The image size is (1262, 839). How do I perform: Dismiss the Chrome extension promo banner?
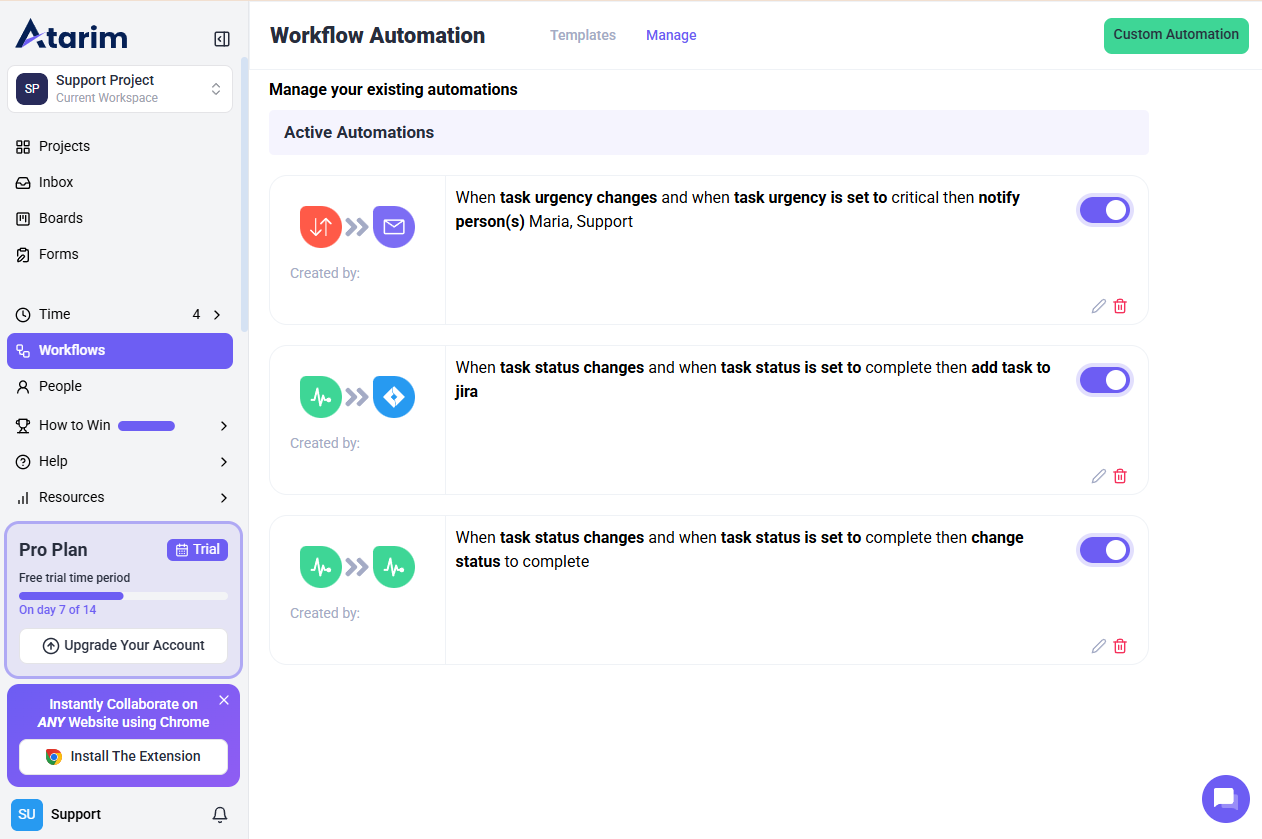pyautogui.click(x=224, y=700)
